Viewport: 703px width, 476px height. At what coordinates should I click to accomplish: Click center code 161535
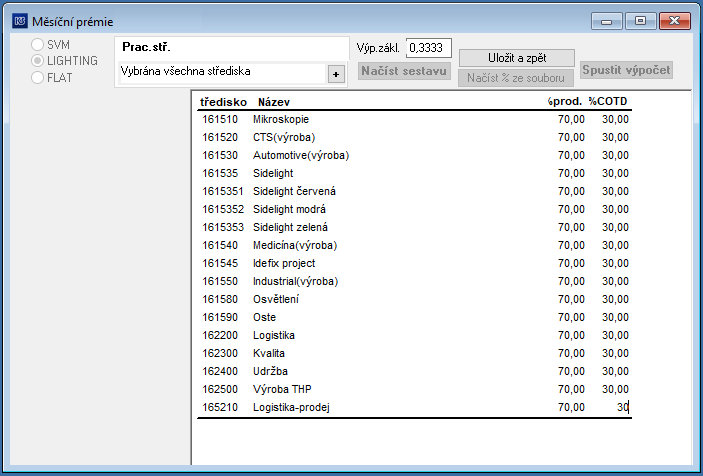pyautogui.click(x=220, y=173)
